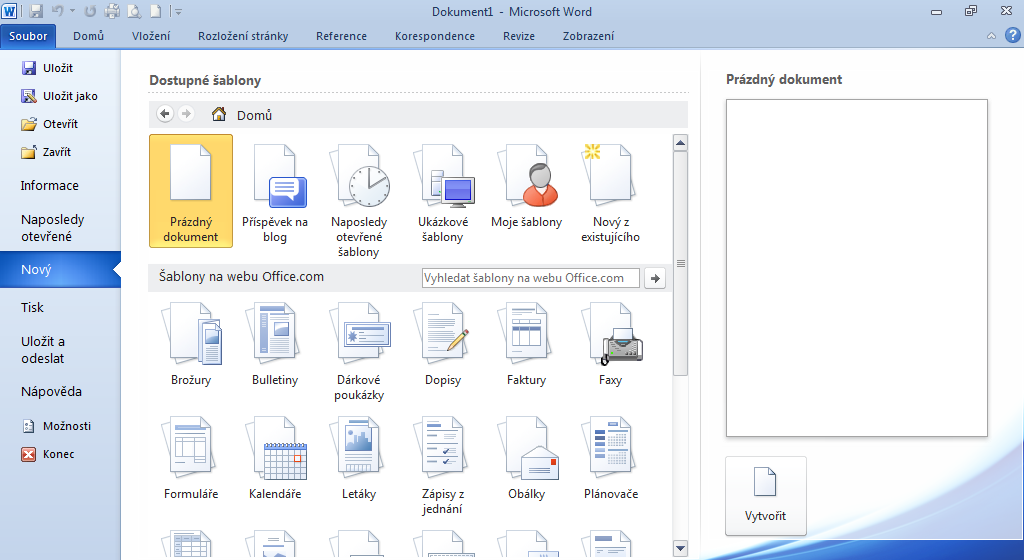Viewport: 1024px width, 560px height.
Task: Open Ukázkové šablony folder
Action: point(442,194)
